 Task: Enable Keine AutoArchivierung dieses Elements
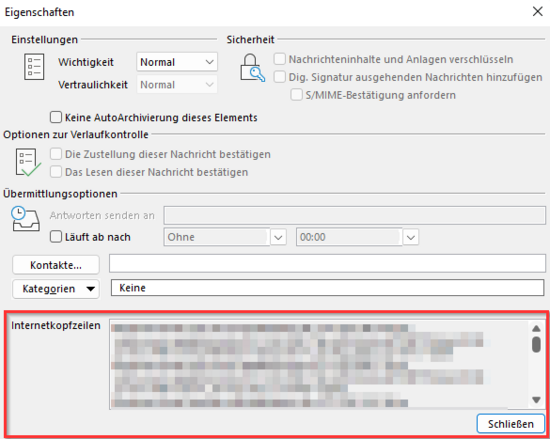click(x=56, y=117)
